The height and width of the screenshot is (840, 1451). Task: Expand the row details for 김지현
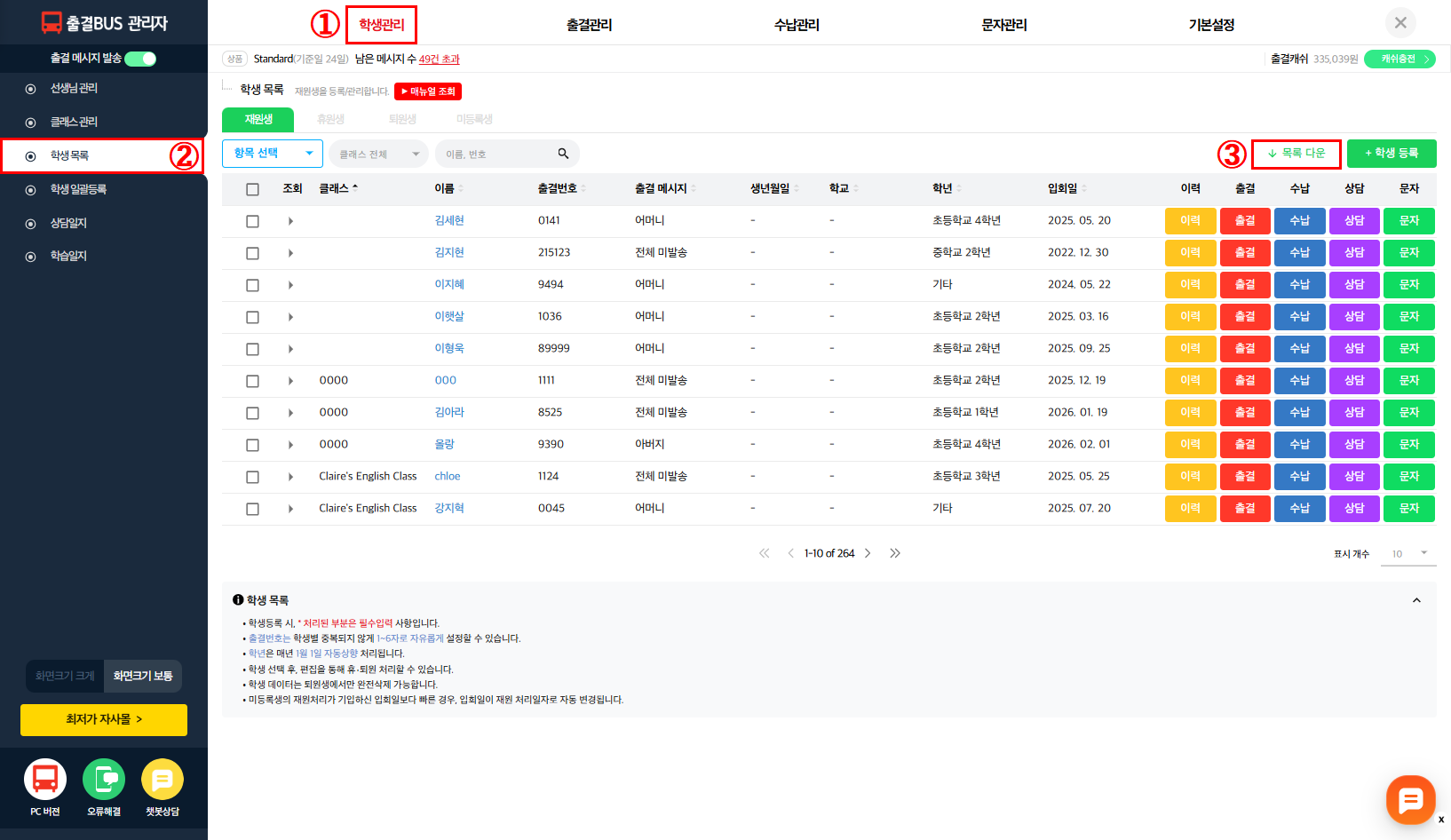[290, 253]
